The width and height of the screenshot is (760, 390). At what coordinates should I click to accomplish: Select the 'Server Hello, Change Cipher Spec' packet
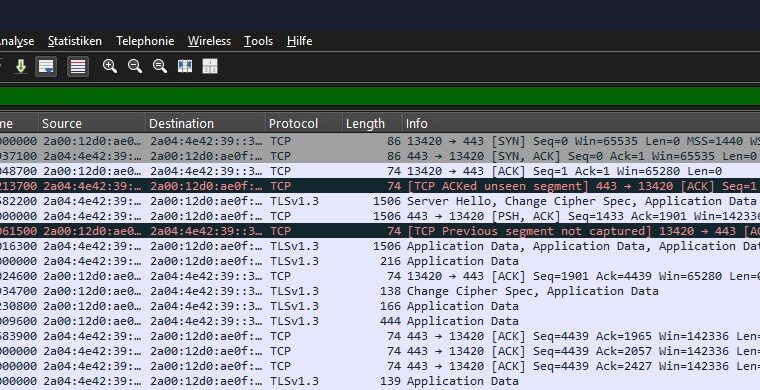coord(380,201)
